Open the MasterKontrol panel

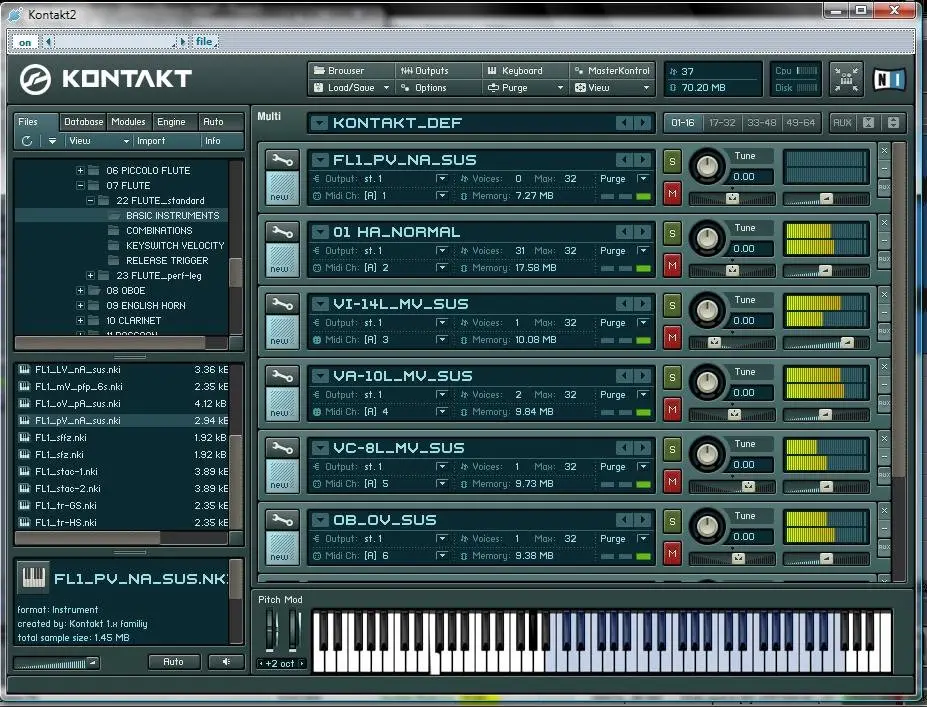pyautogui.click(x=612, y=70)
